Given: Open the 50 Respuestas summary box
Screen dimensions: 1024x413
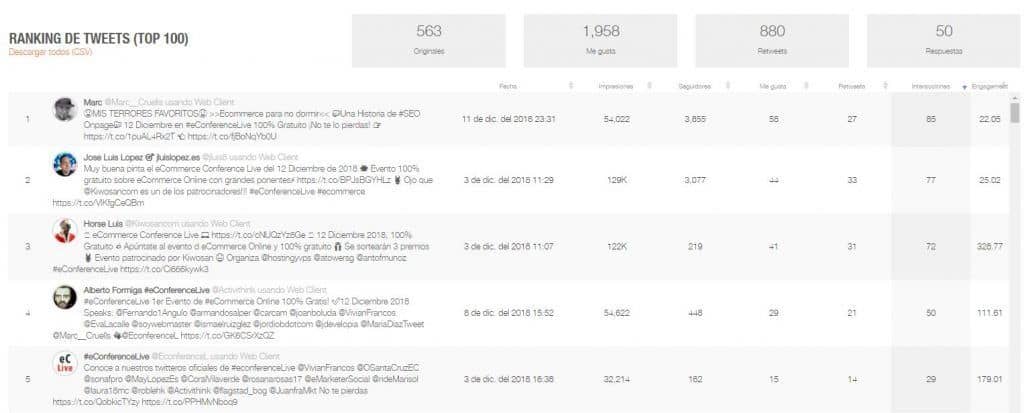Looking at the screenshot, I should tap(944, 41).
